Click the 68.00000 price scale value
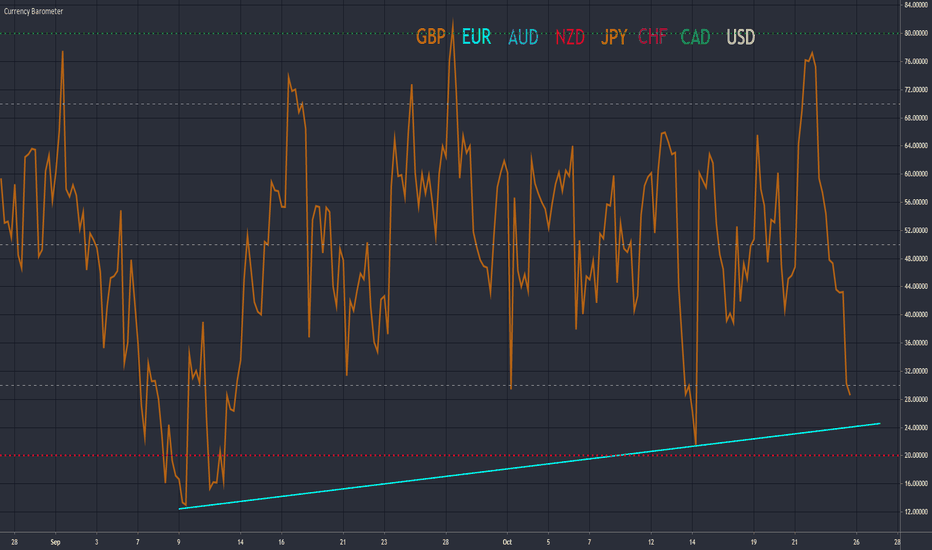Viewport: 932px width, 550px height. [916, 118]
